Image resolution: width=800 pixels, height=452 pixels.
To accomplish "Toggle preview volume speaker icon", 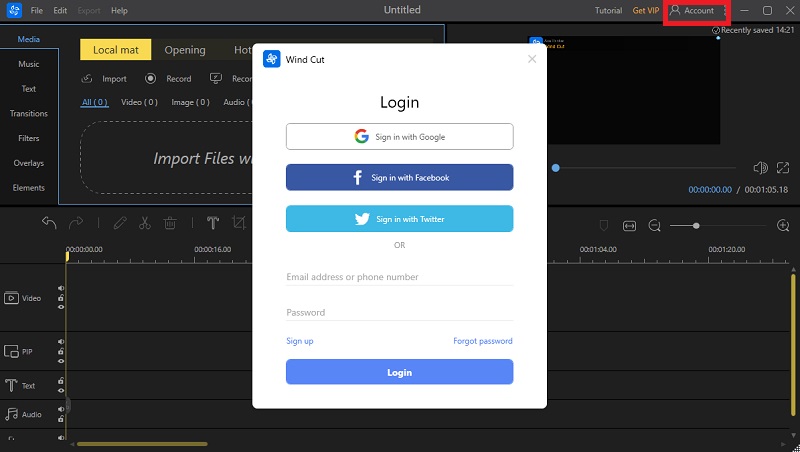I will (x=760, y=168).
